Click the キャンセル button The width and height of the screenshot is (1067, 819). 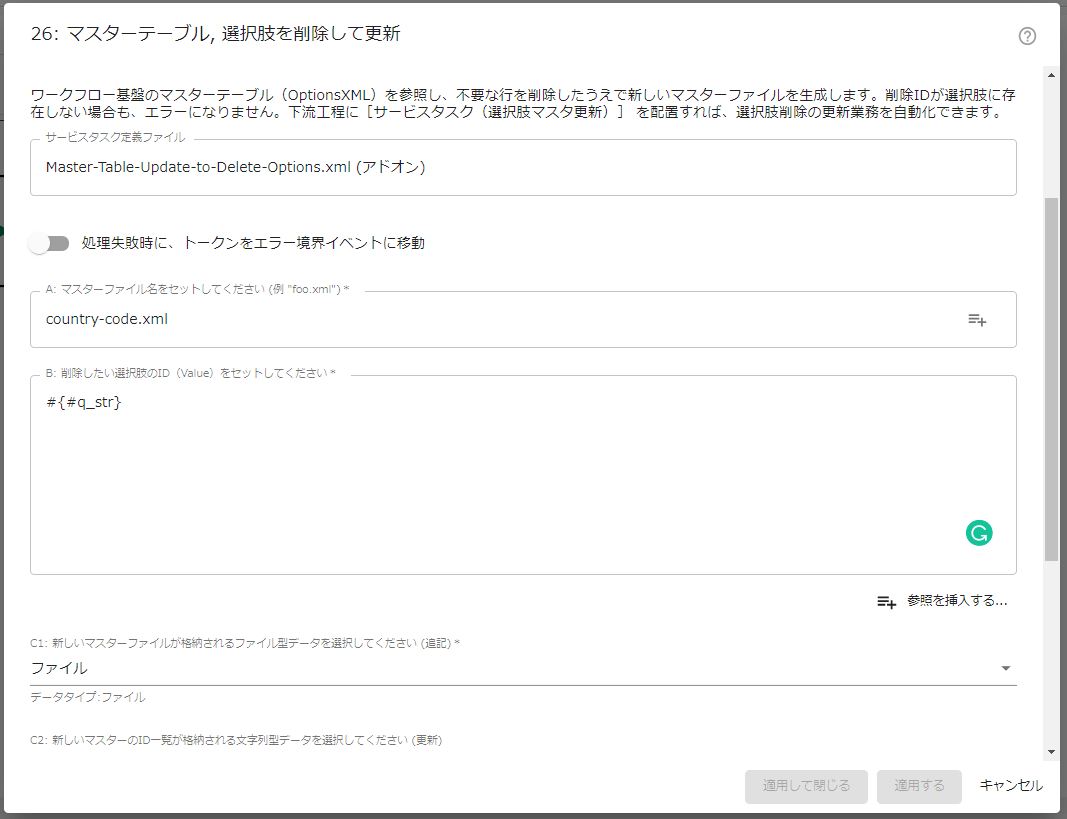[1010, 786]
